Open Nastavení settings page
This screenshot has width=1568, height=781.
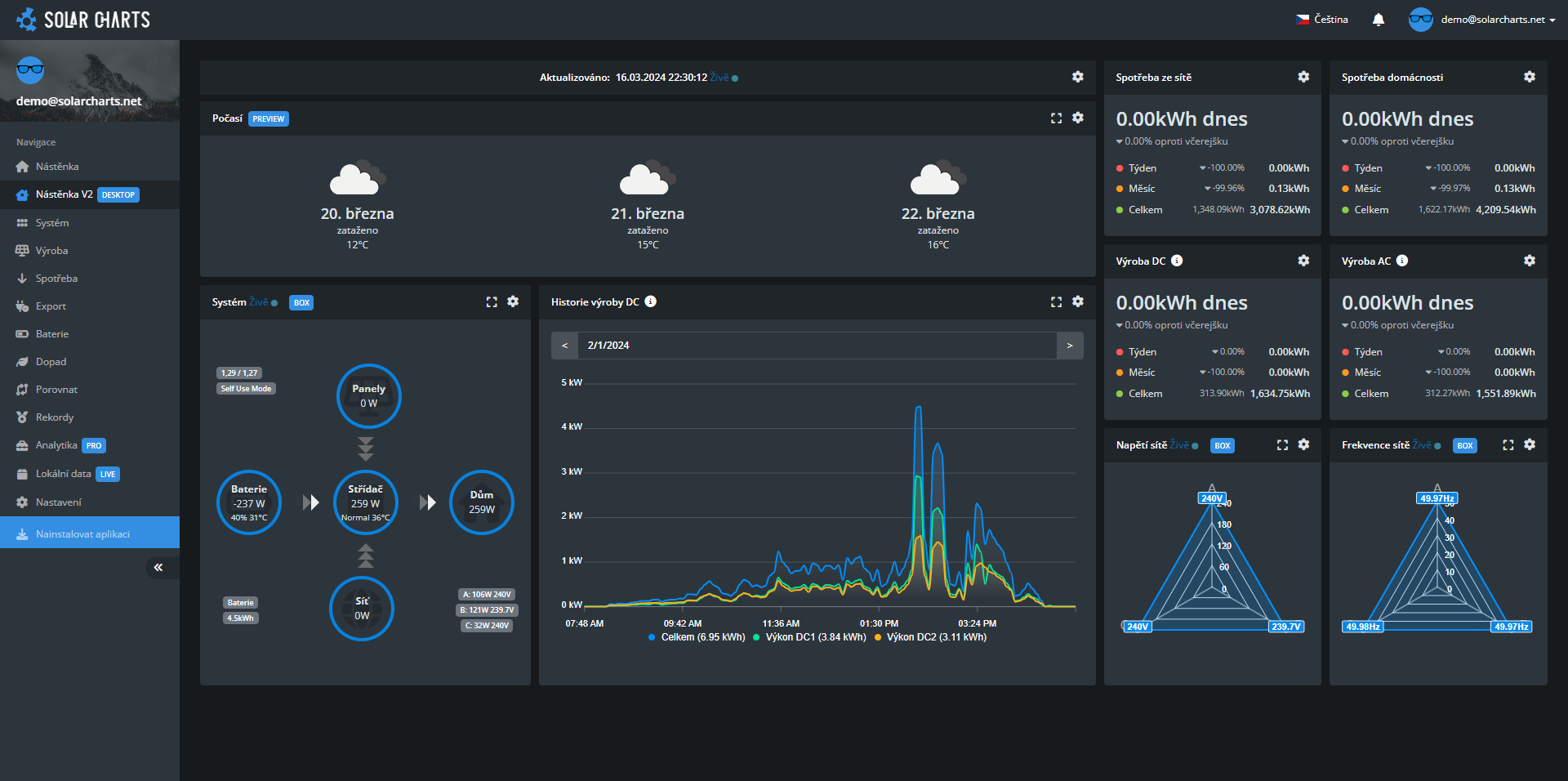pos(90,502)
